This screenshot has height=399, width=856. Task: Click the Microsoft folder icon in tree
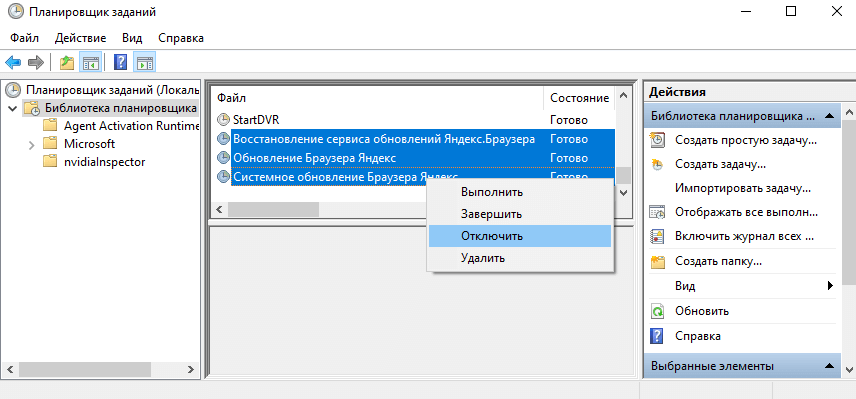click(x=50, y=144)
